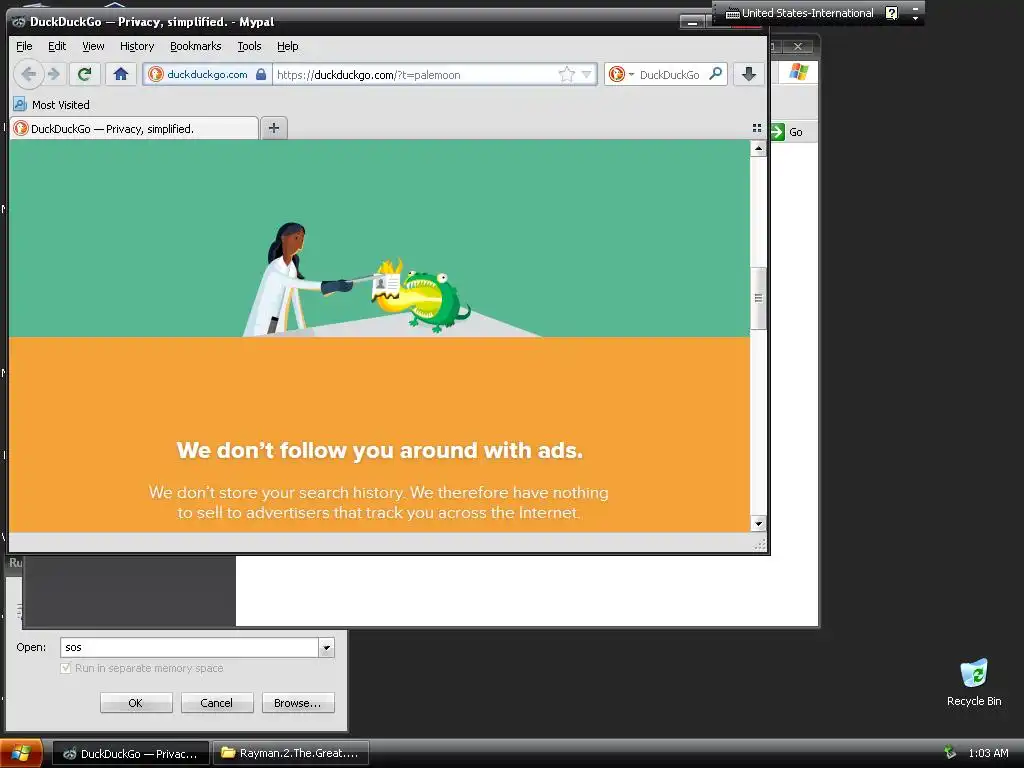Viewport: 1024px width, 768px height.
Task: Open the Downloads arrow button
Action: click(x=749, y=74)
